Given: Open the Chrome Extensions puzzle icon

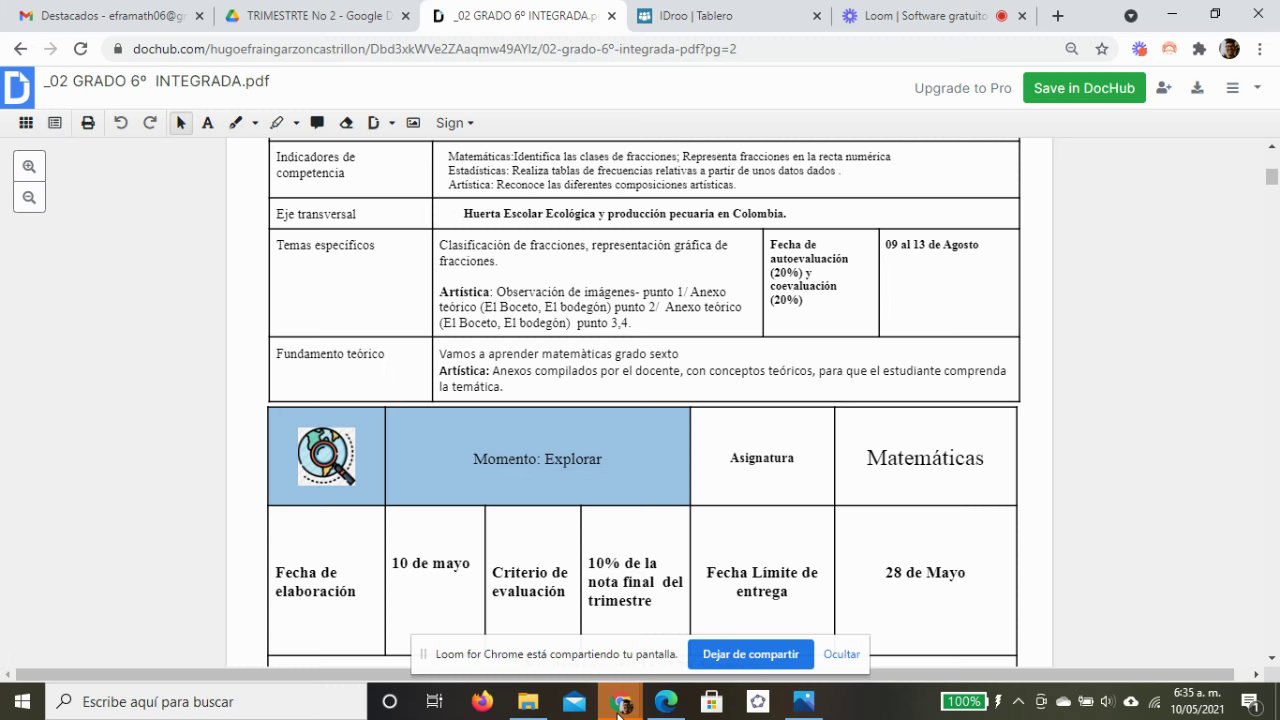Looking at the screenshot, I should point(1199,48).
